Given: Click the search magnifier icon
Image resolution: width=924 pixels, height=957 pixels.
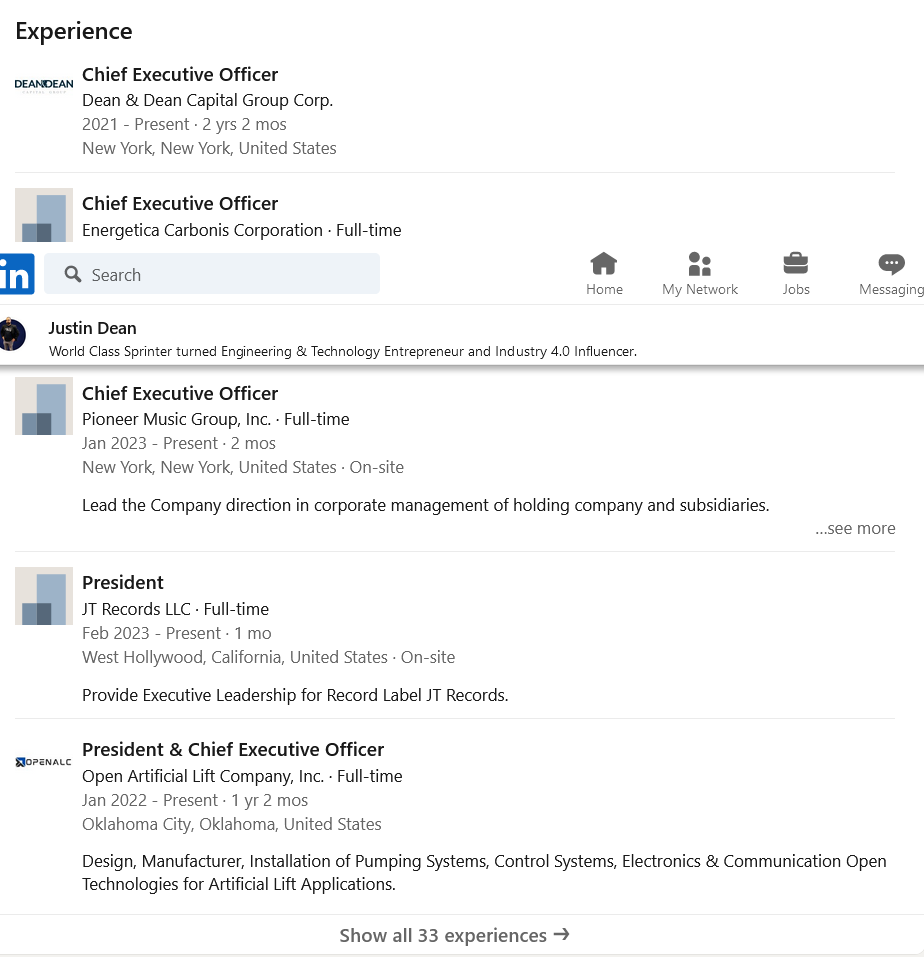Looking at the screenshot, I should [x=73, y=274].
